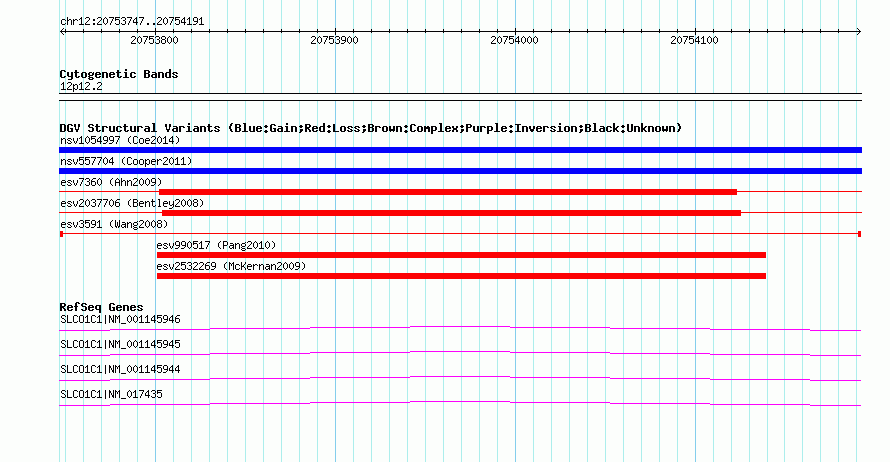Viewport: 890px width, 462px height.
Task: Click the magenta gene line for NM_001145946
Action: [x=460, y=328]
